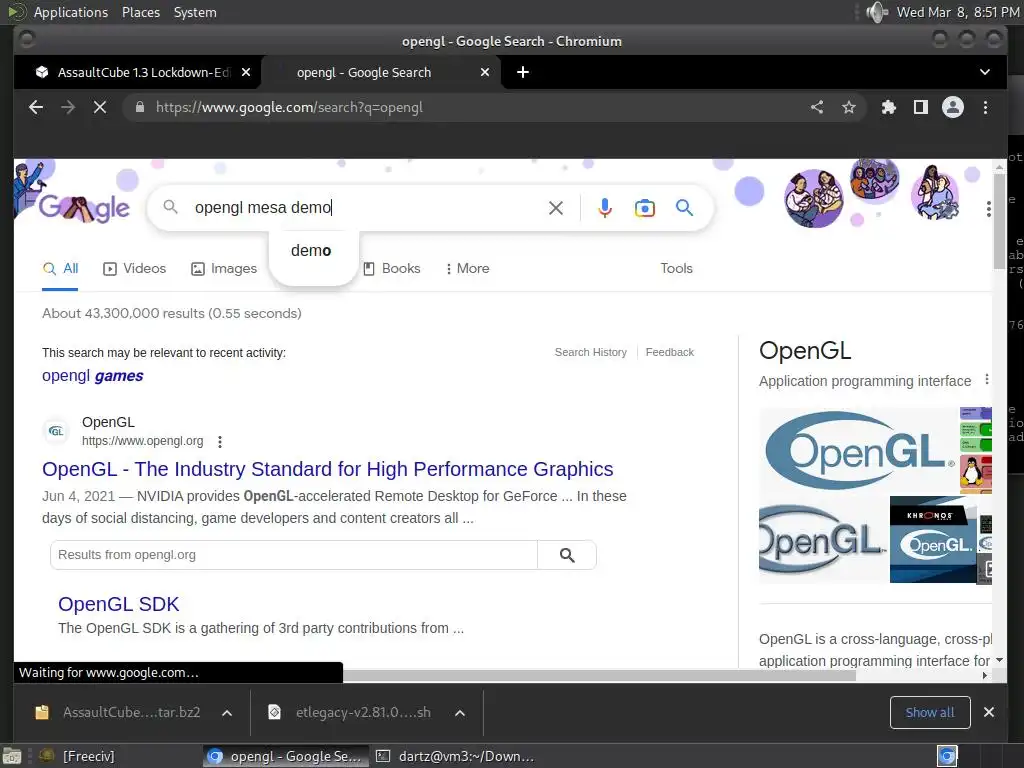Click the vertical page scrollbar
The width and height of the screenshot is (1024, 768).
[x=999, y=222]
